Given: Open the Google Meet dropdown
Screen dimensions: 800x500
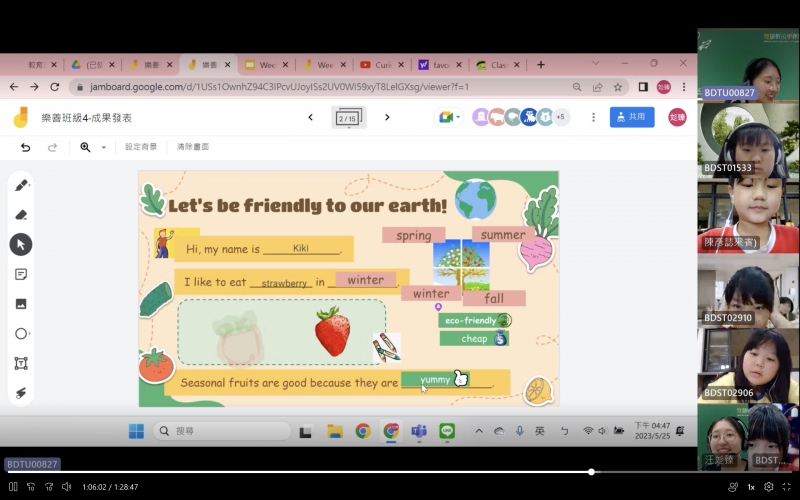Looking at the screenshot, I should click(x=449, y=117).
